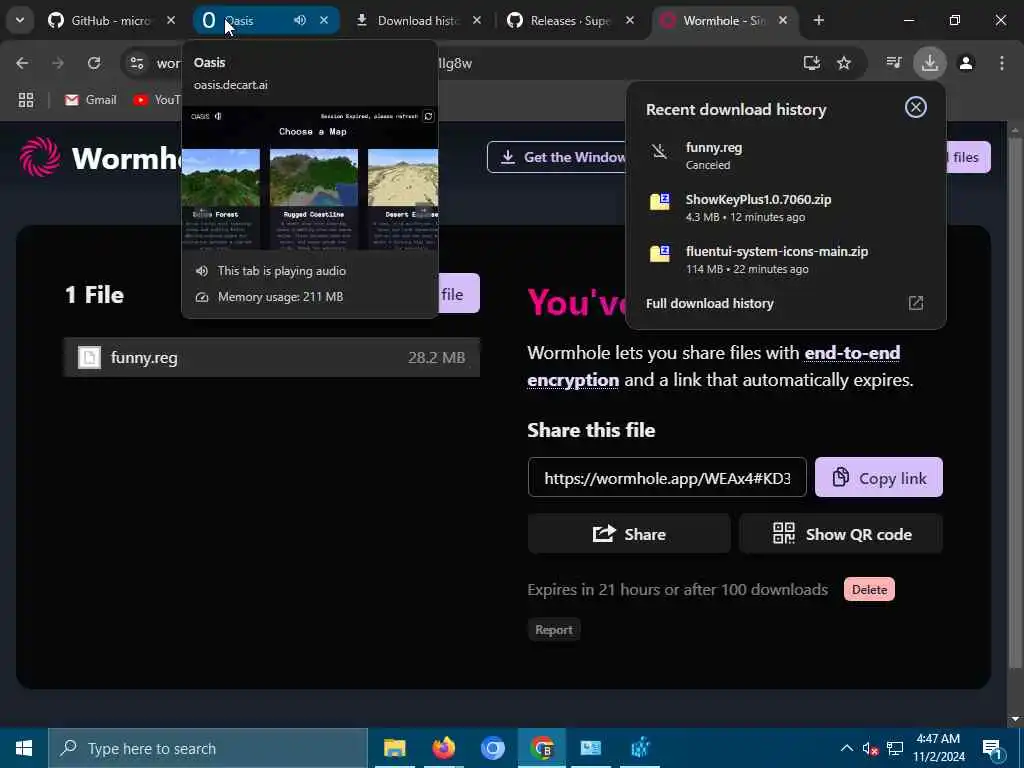Click the Share button
Viewport: 1024px width, 768px height.
tap(629, 534)
